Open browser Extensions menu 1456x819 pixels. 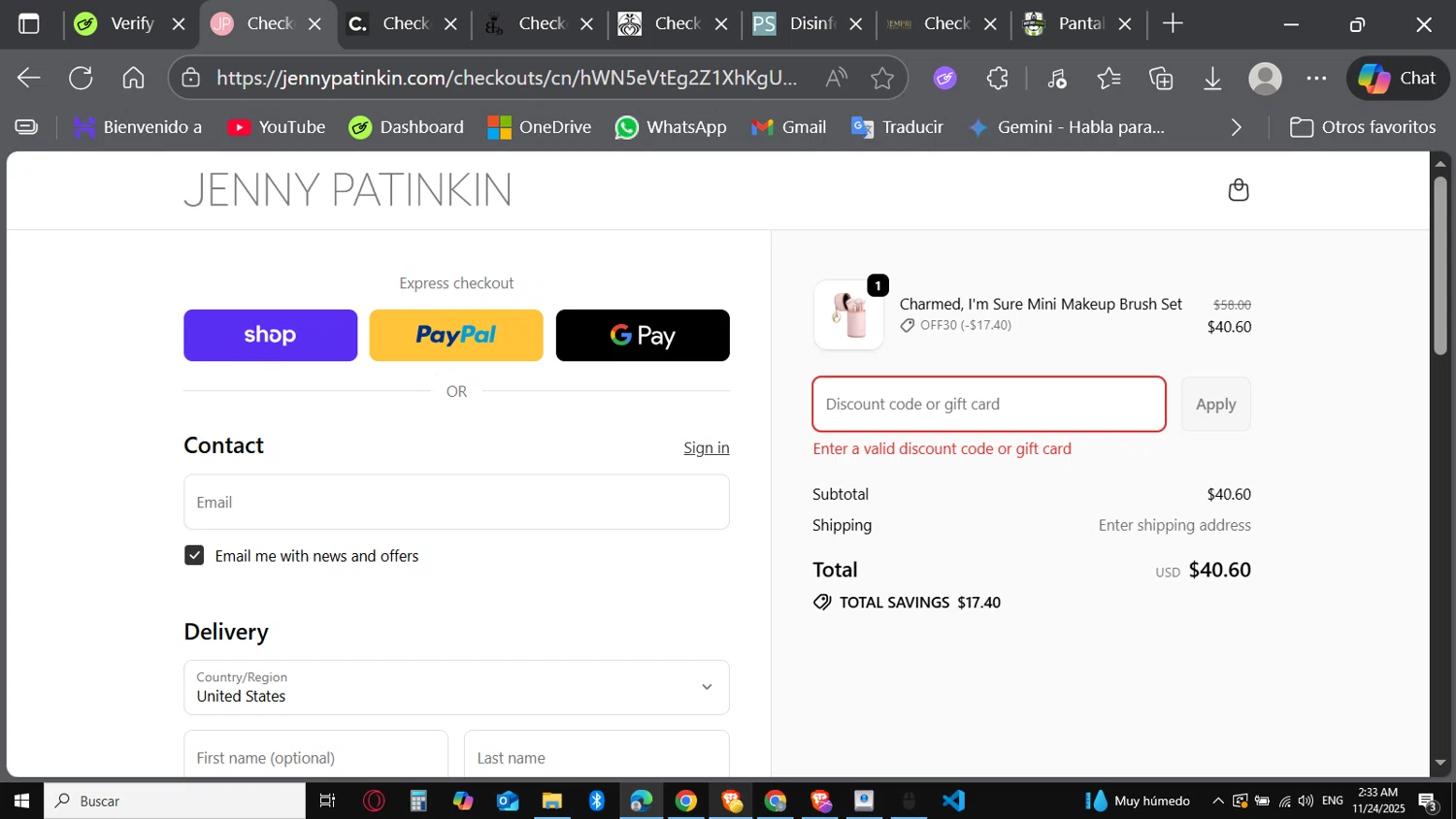click(998, 79)
